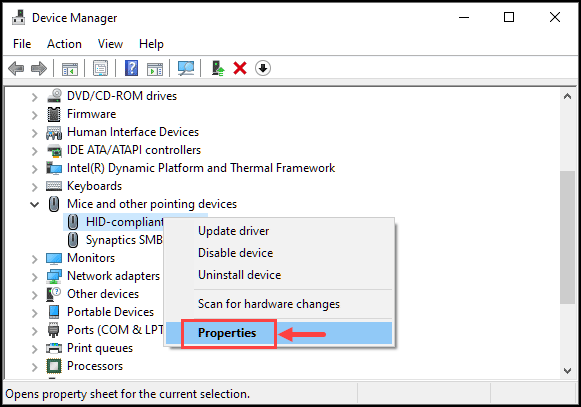Viewport: 581px width, 407px height.
Task: Expand the Processors category
Action: 34,367
